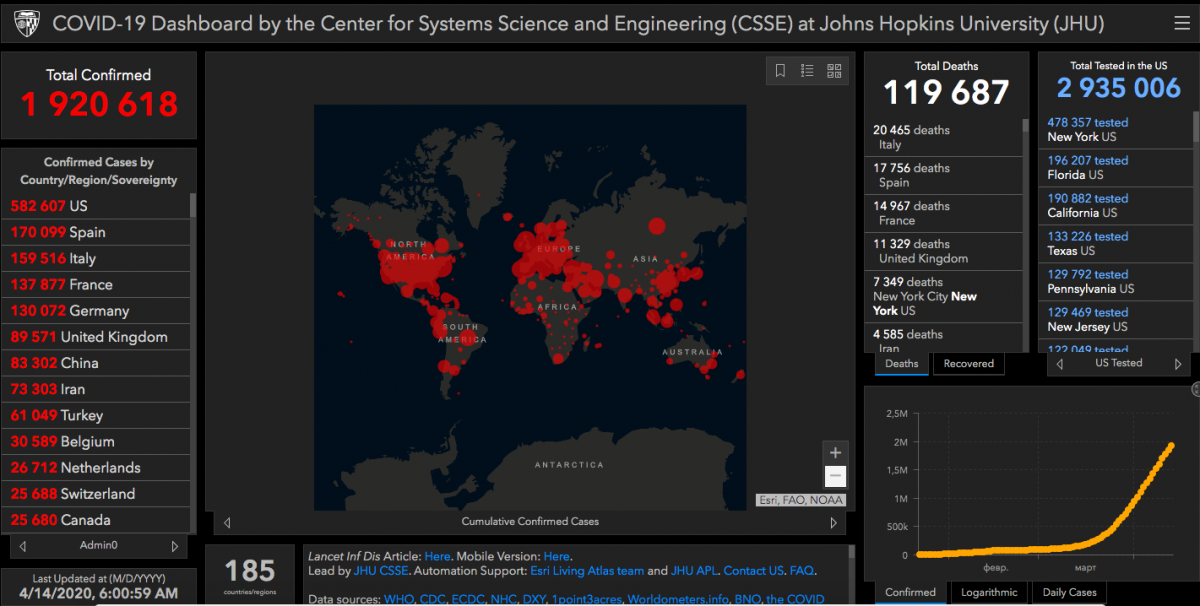Go to next Admin0 list view

point(174,546)
